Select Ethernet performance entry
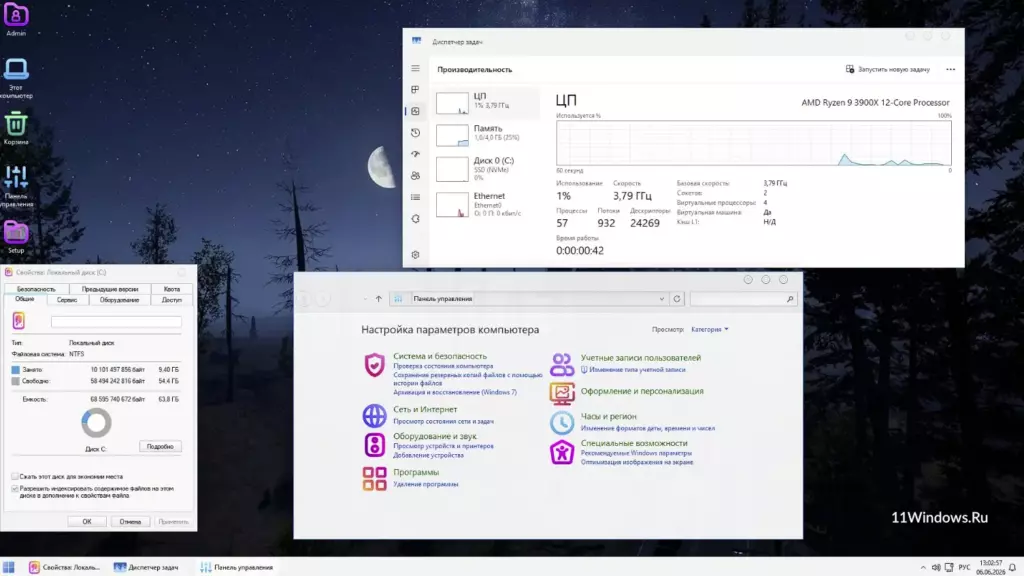The height and width of the screenshot is (576, 1024). click(487, 204)
